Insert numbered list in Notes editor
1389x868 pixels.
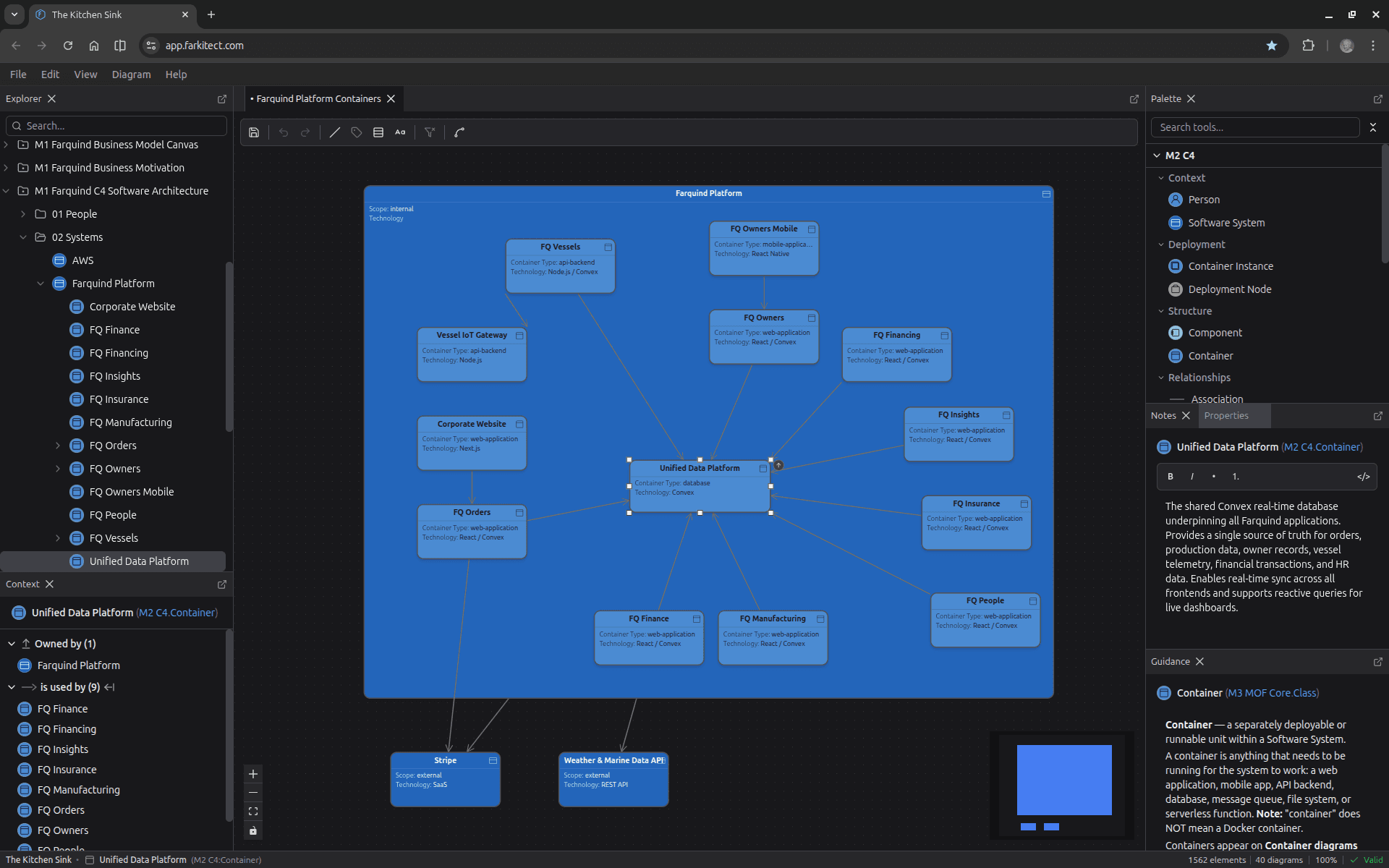coord(1236,477)
